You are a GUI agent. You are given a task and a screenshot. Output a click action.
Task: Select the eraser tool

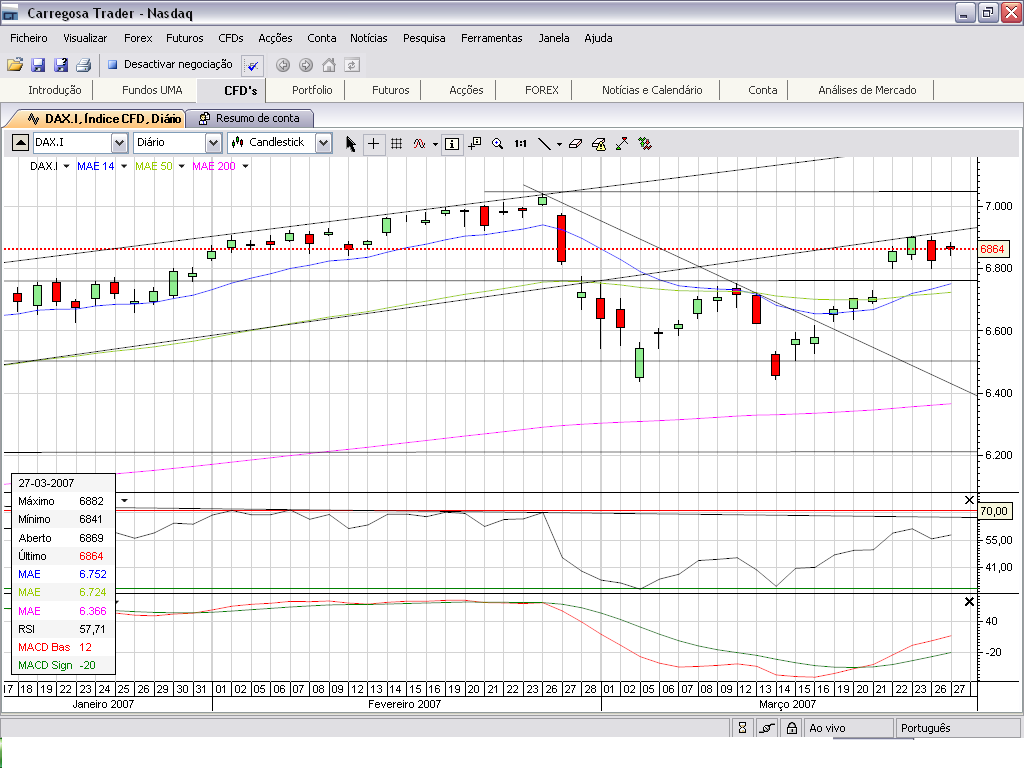[x=575, y=144]
